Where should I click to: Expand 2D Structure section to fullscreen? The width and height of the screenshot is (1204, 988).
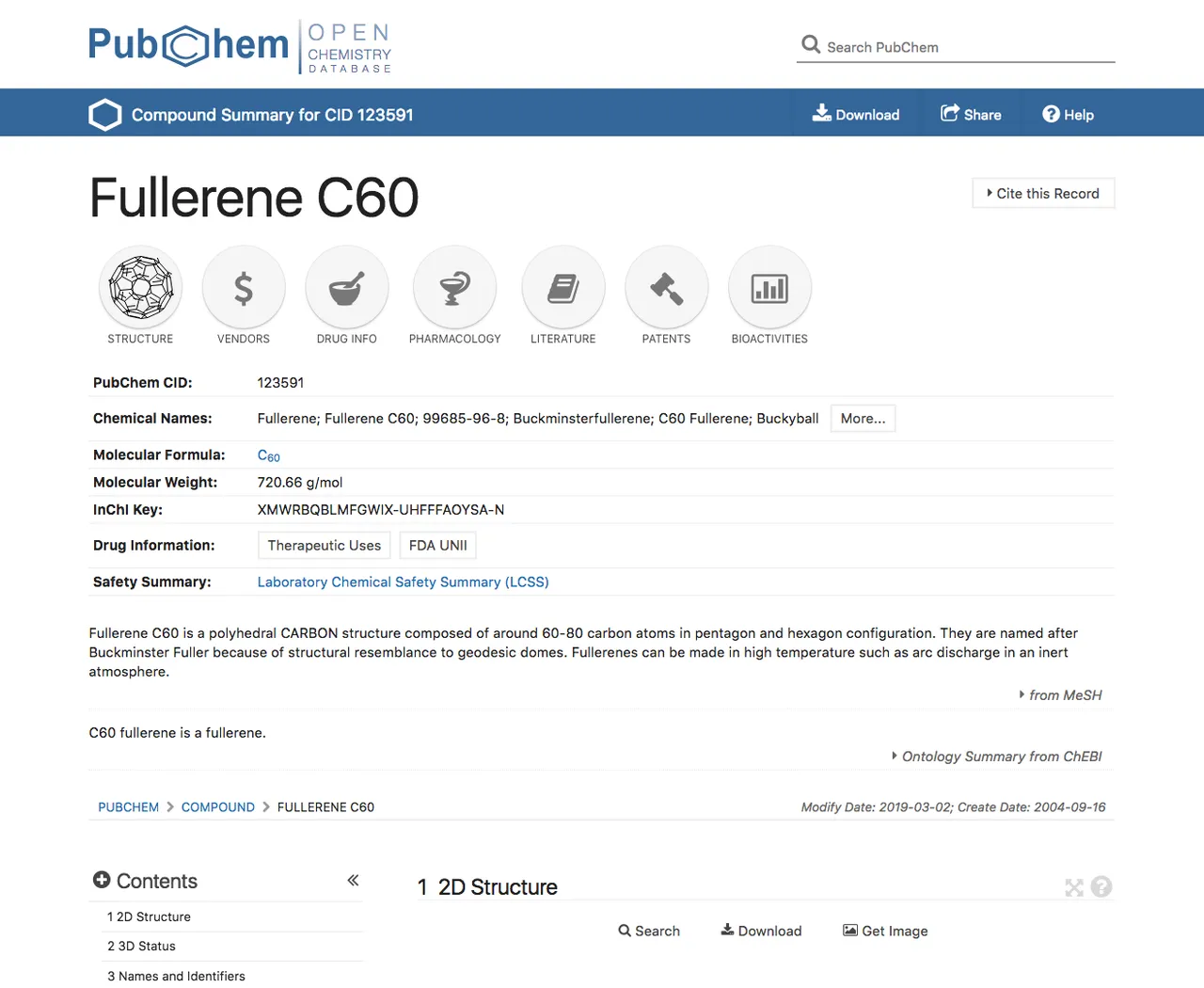pyautogui.click(x=1074, y=887)
